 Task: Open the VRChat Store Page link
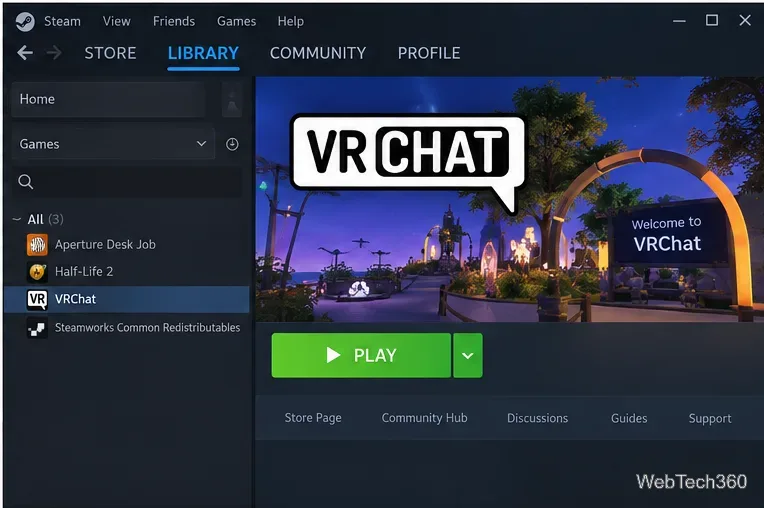click(x=313, y=418)
